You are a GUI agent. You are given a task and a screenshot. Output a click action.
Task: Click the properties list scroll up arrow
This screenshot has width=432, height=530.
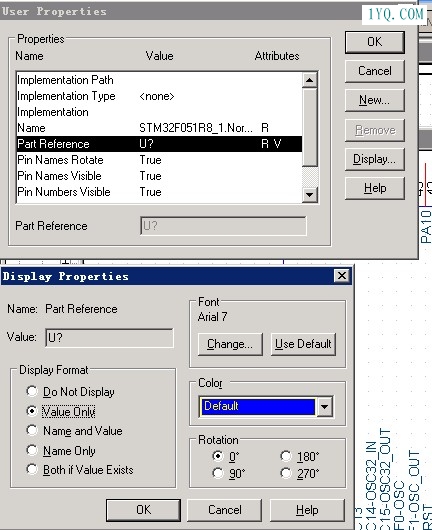(x=310, y=80)
